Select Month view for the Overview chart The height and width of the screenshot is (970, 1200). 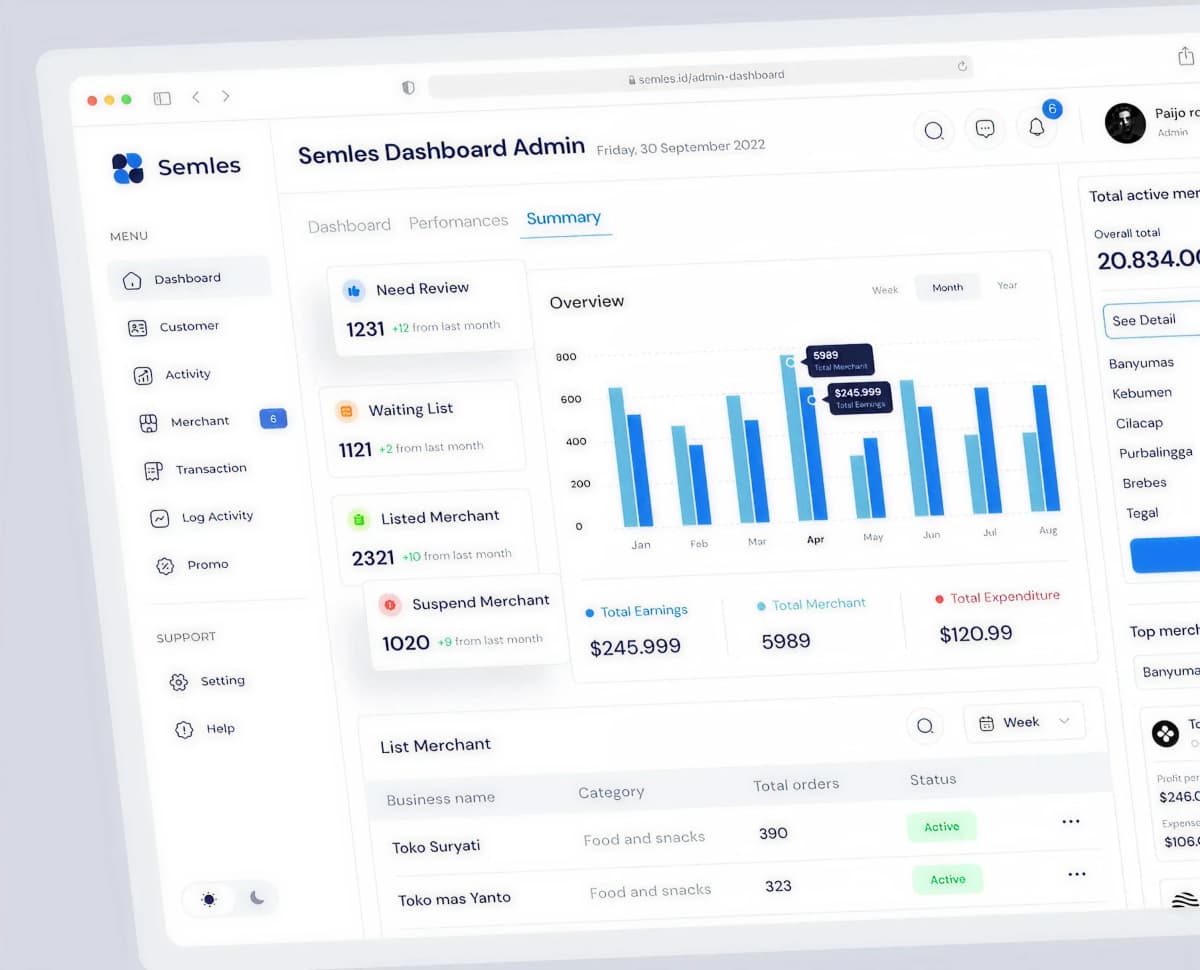tap(946, 287)
